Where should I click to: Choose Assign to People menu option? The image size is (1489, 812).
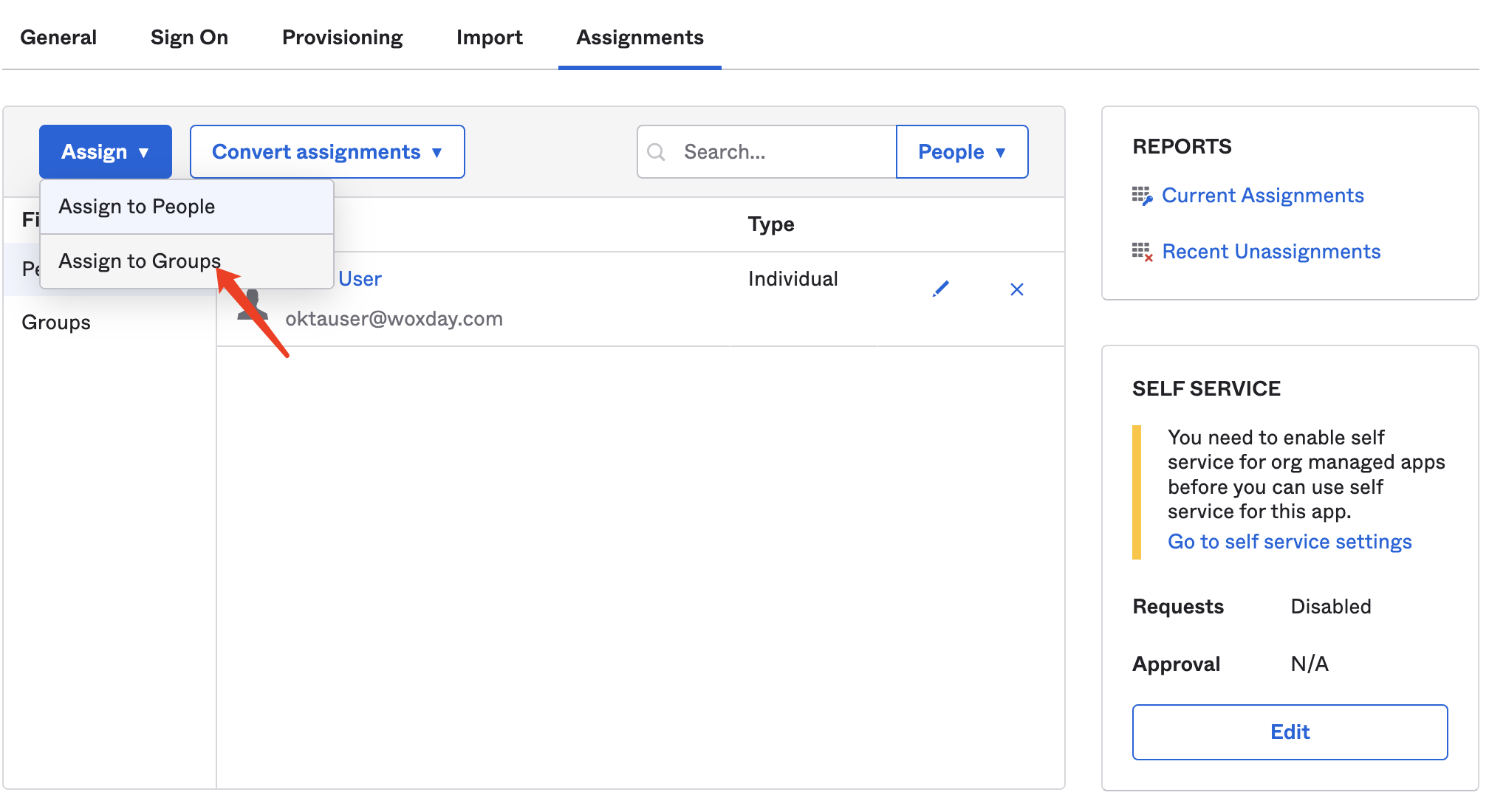[x=187, y=207]
